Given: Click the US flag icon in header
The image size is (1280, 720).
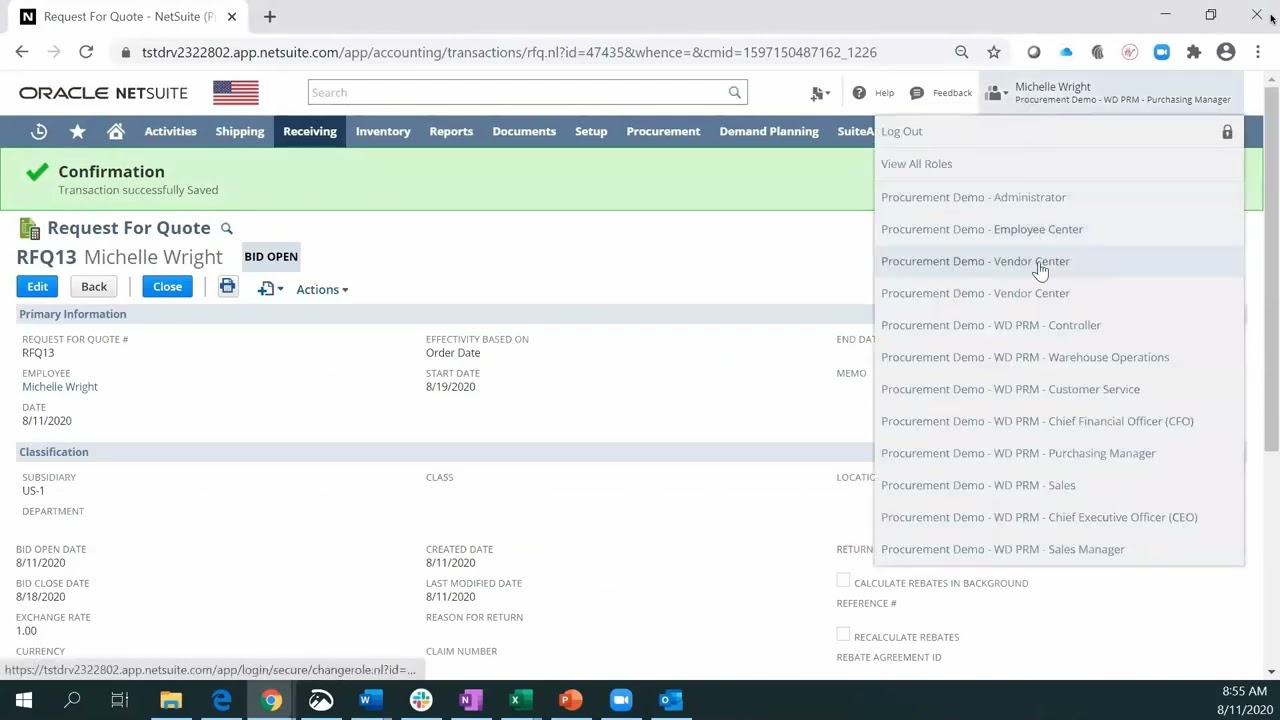Looking at the screenshot, I should pyautogui.click(x=236, y=93).
